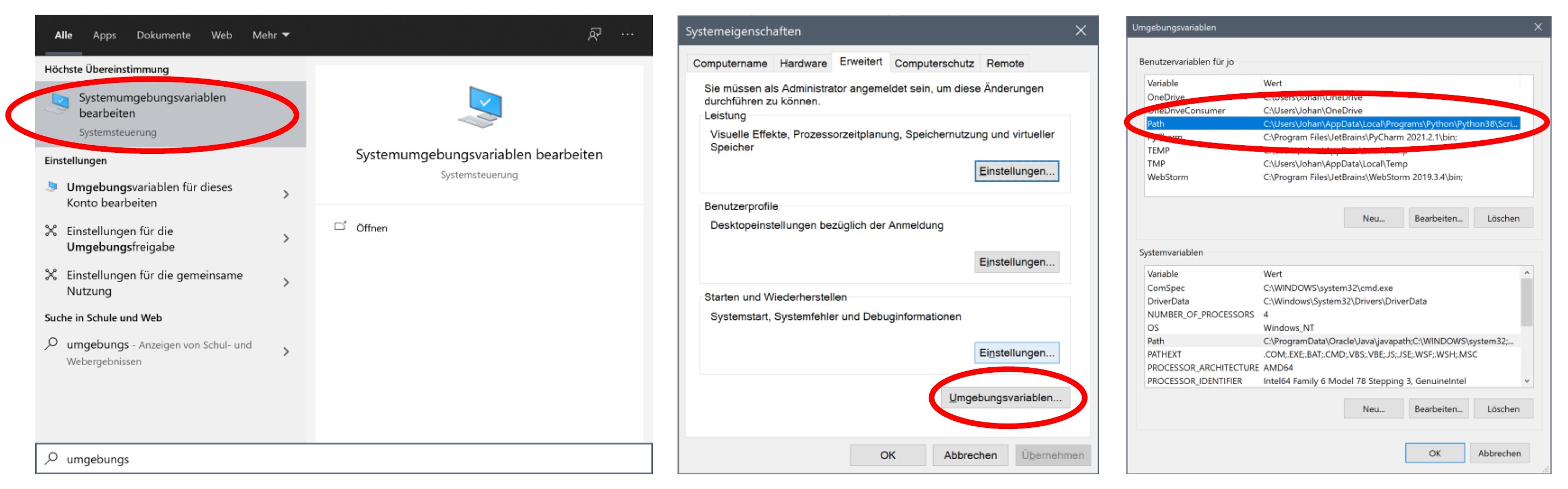The width and height of the screenshot is (1568, 489).
Task: Open the three-dots options menu in search
Action: 627,35
